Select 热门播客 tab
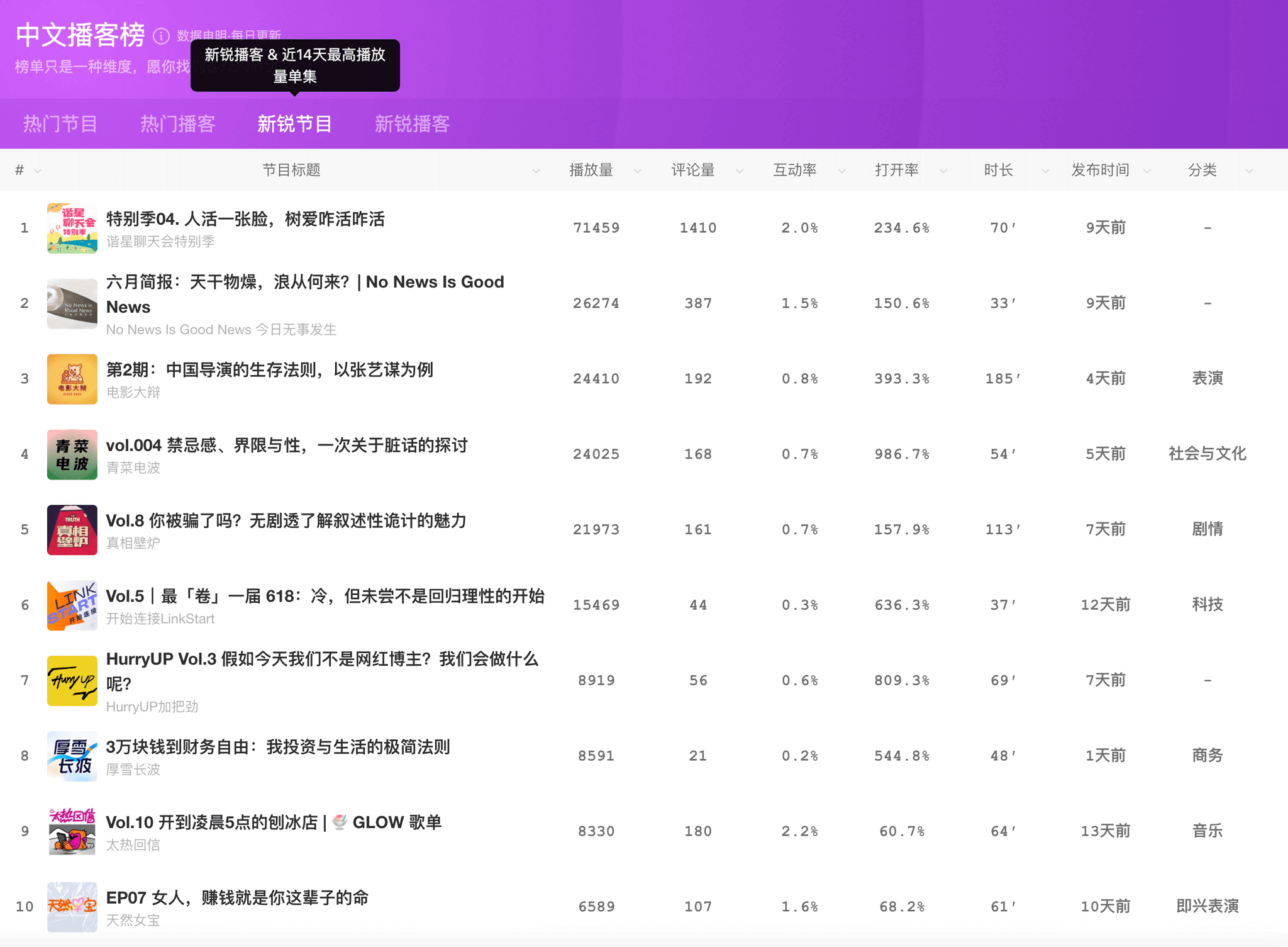The image size is (1288, 947). pyautogui.click(x=177, y=124)
